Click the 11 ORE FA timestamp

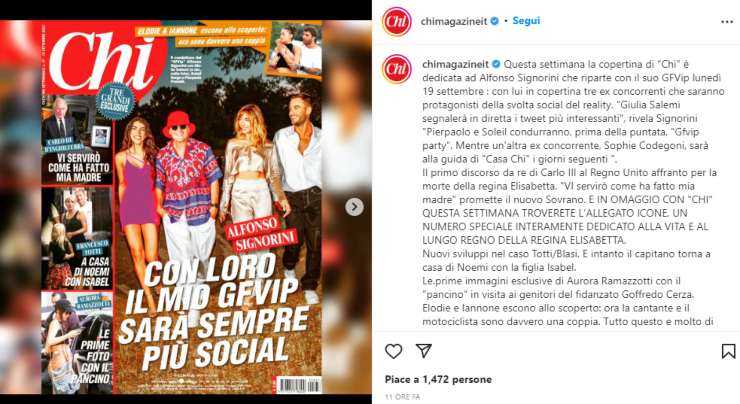click(x=402, y=397)
